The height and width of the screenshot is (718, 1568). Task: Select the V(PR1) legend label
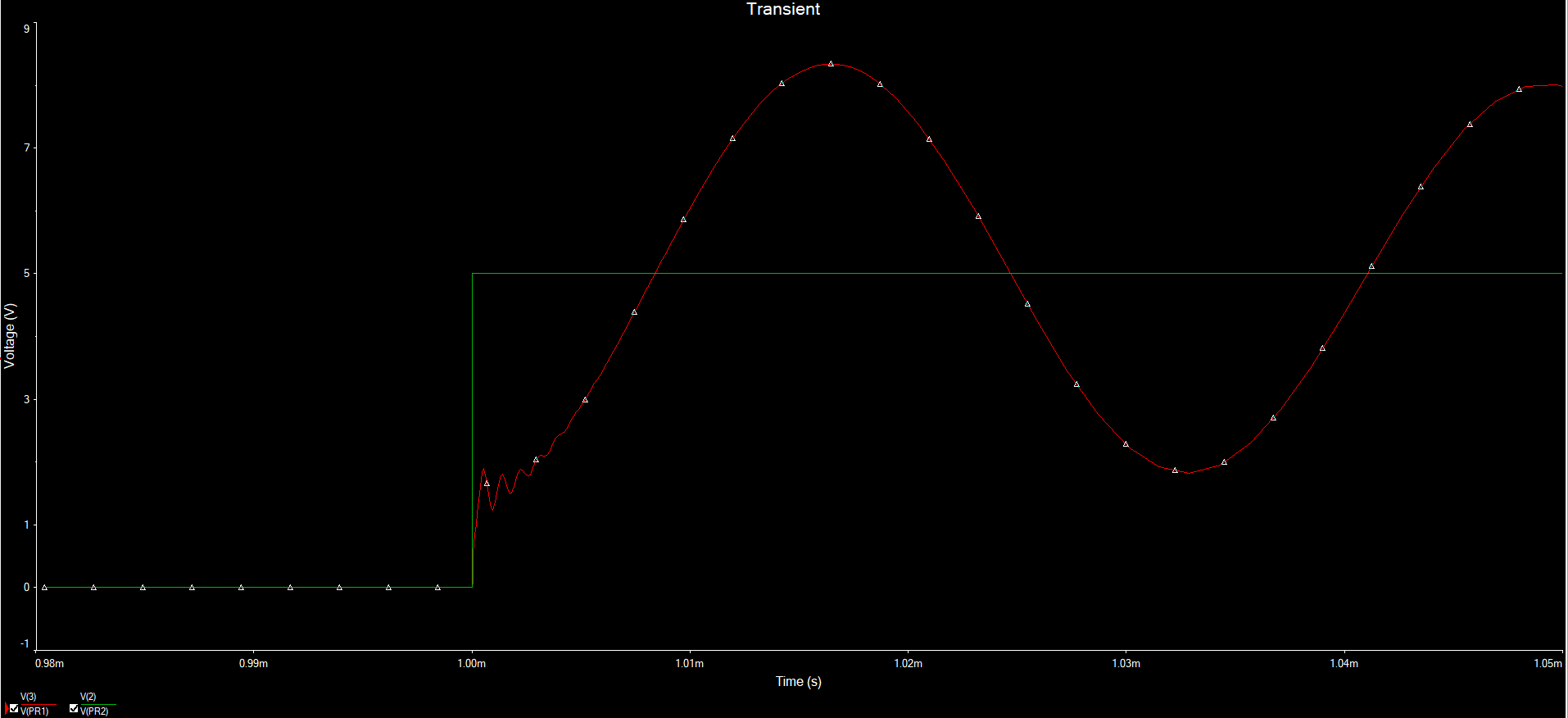pyautogui.click(x=34, y=711)
